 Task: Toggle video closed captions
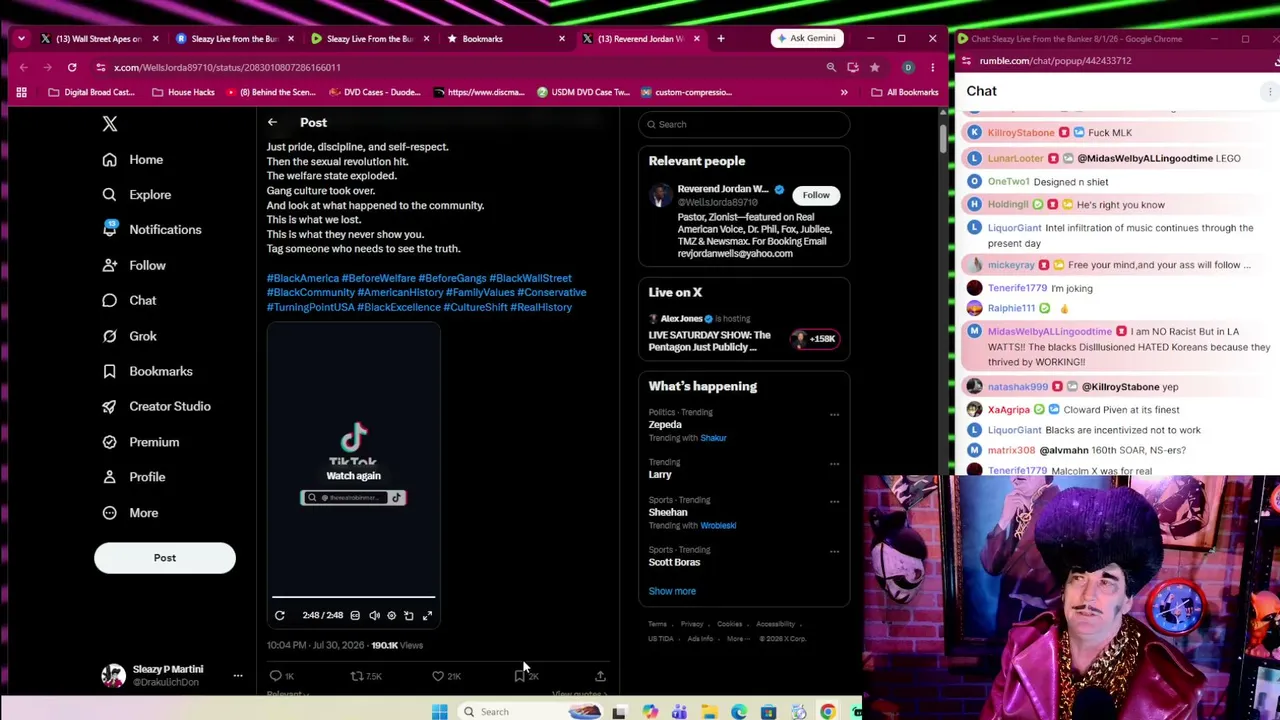coord(355,616)
